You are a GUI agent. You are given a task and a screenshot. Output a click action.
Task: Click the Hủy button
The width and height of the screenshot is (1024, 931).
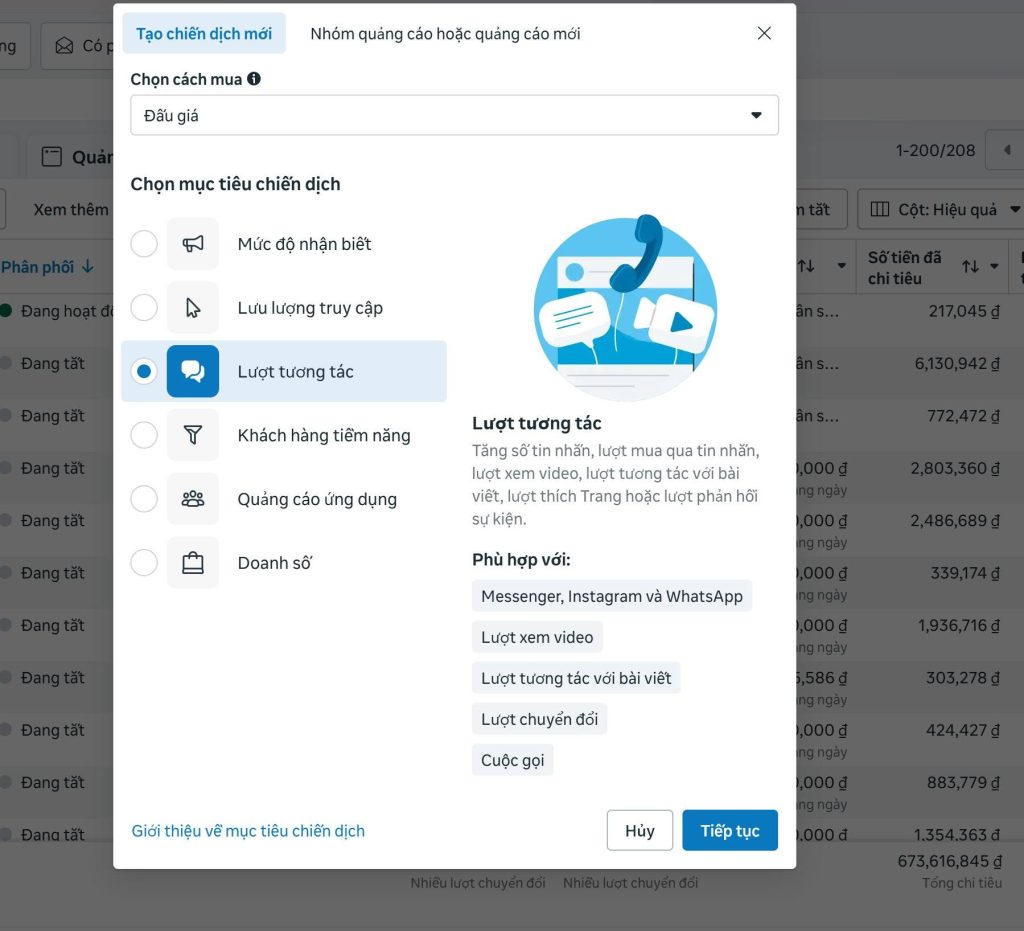[x=639, y=830]
